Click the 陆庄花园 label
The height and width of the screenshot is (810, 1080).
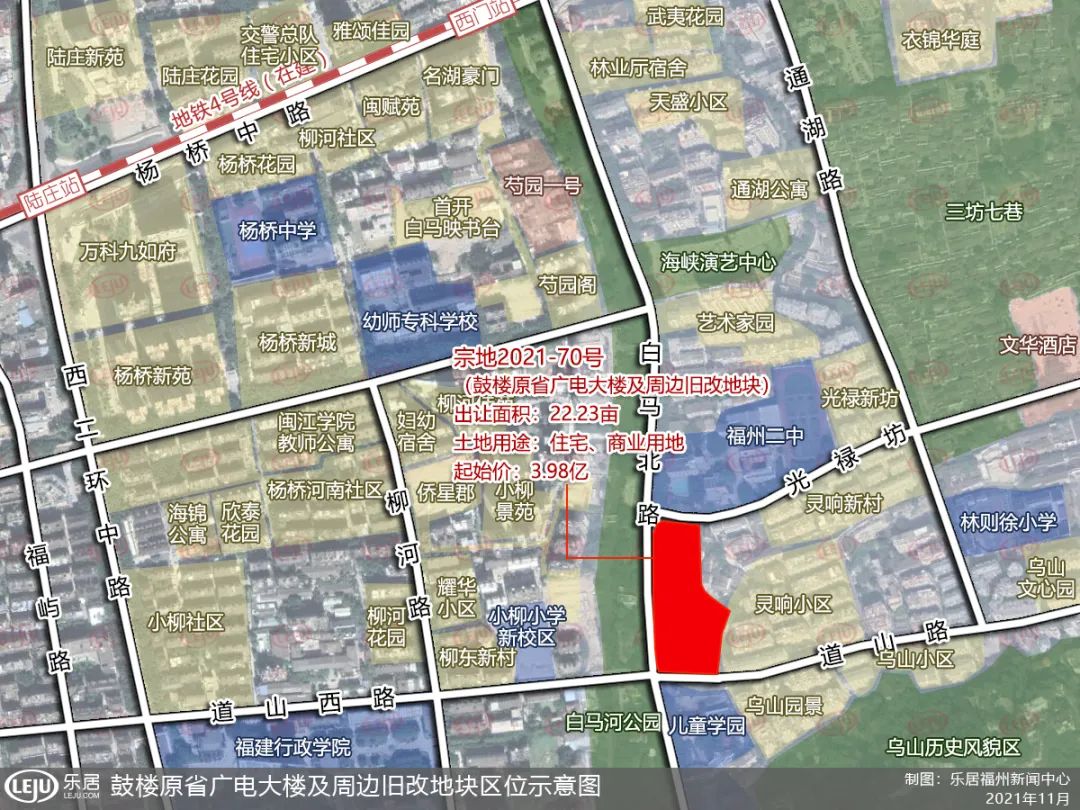[x=200, y=75]
